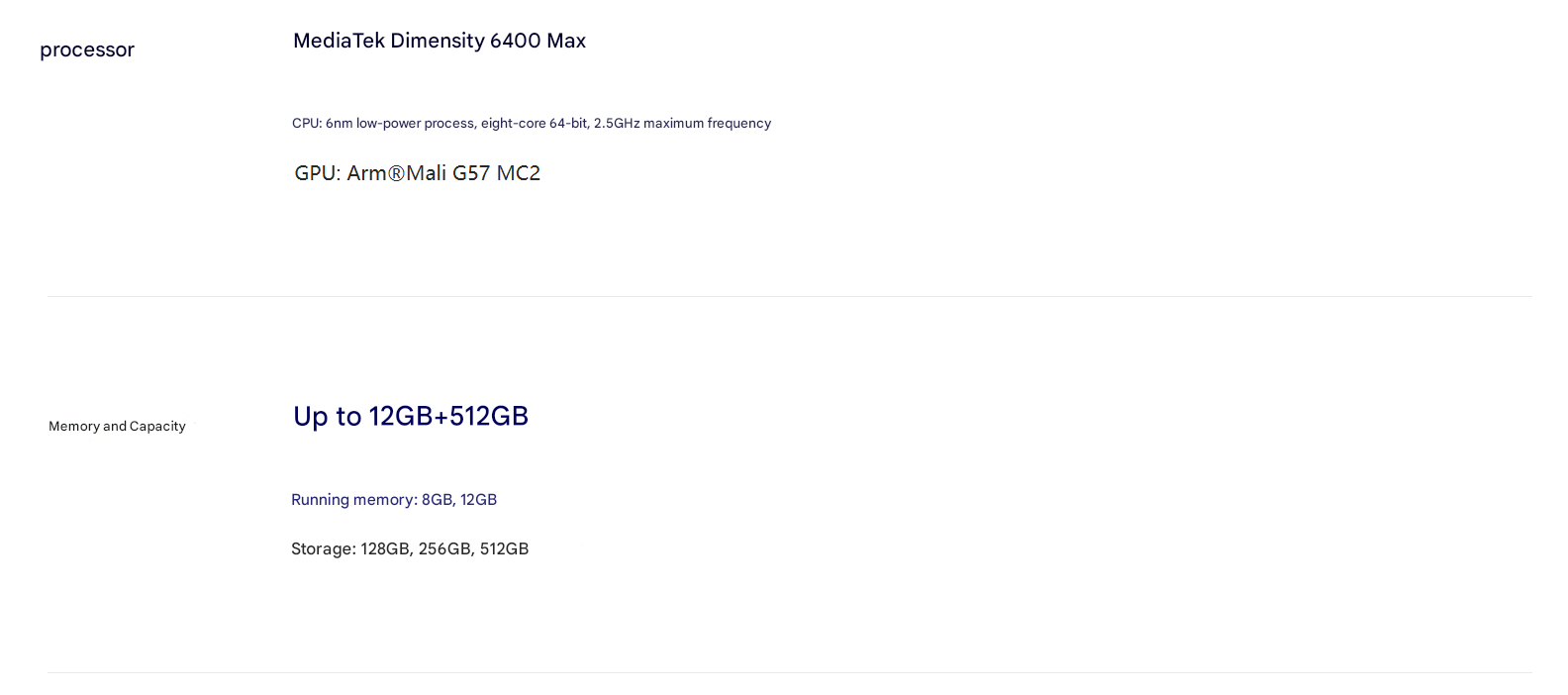This screenshot has width=1568, height=695.
Task: Click "6nm" in the CPU line
Action: [x=339, y=124]
